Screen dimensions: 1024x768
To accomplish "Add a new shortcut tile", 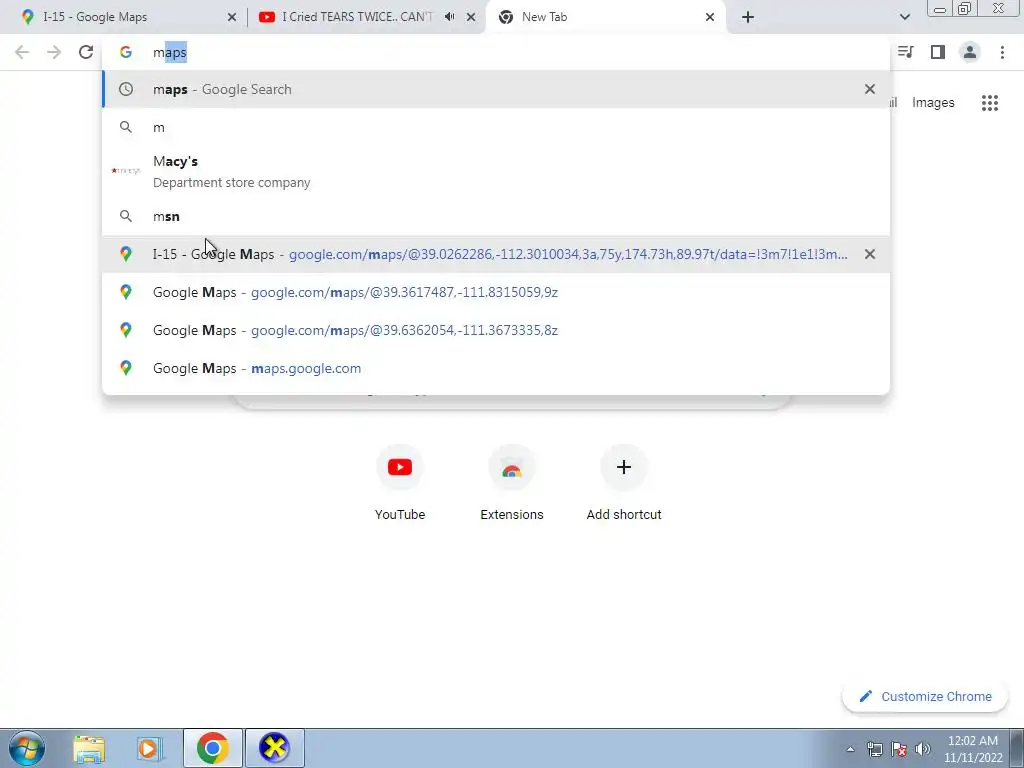I will click(624, 482).
